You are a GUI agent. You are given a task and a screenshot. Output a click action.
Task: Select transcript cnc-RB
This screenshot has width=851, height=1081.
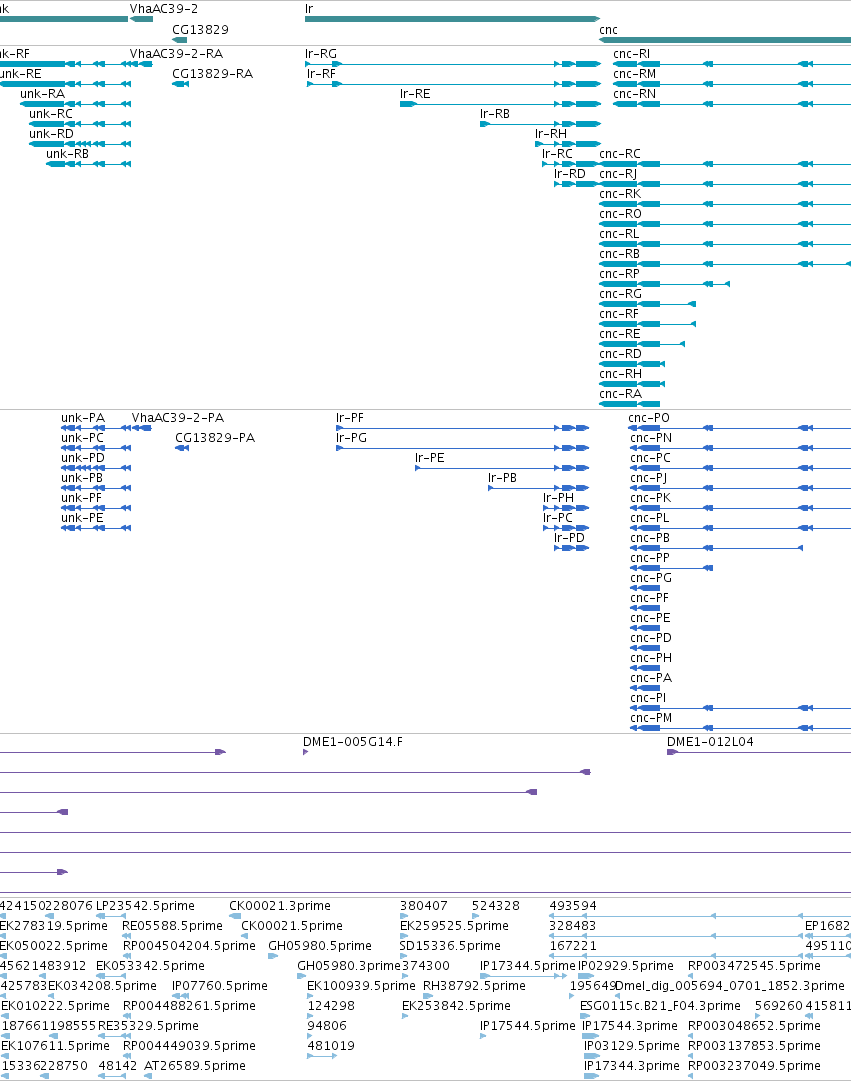click(619, 254)
